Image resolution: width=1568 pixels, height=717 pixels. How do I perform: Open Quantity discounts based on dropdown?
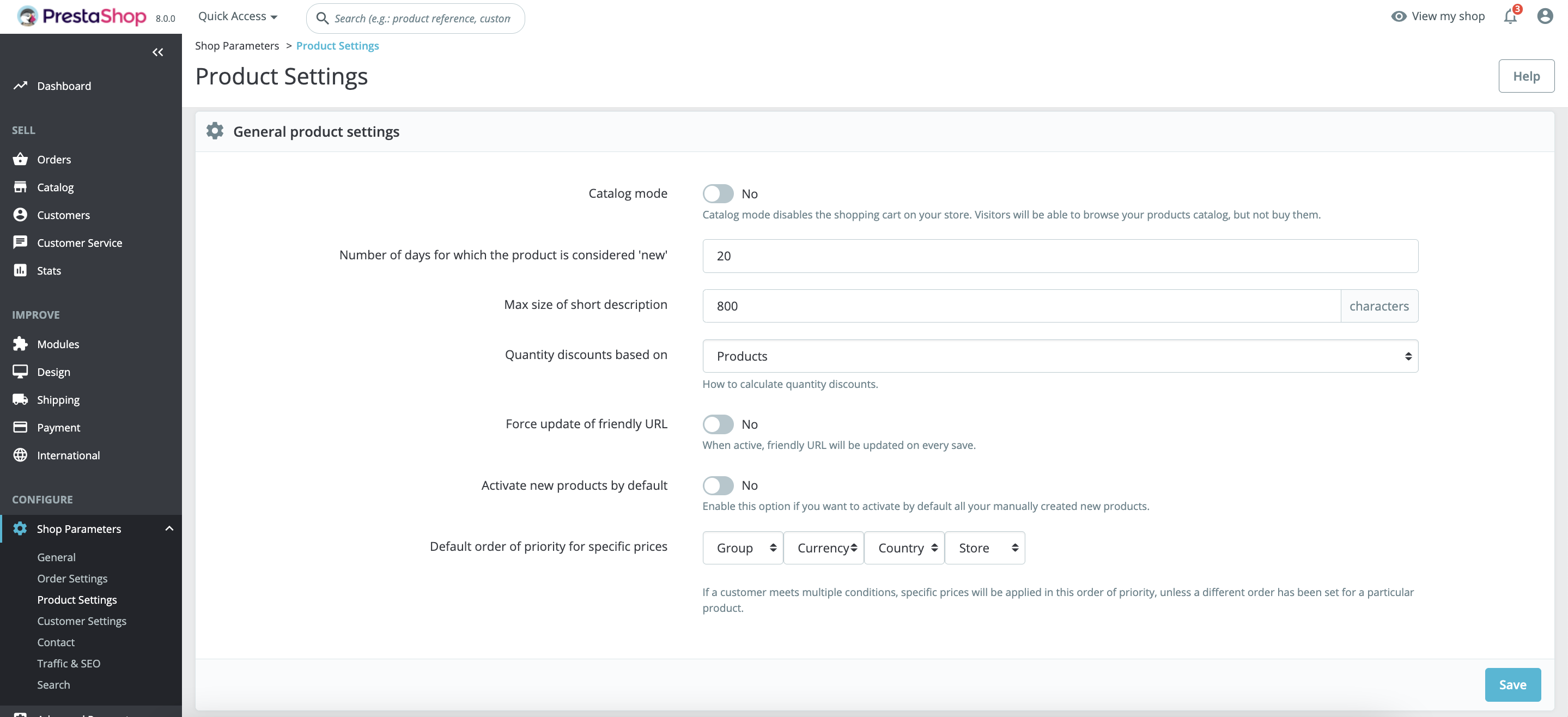(x=1060, y=356)
